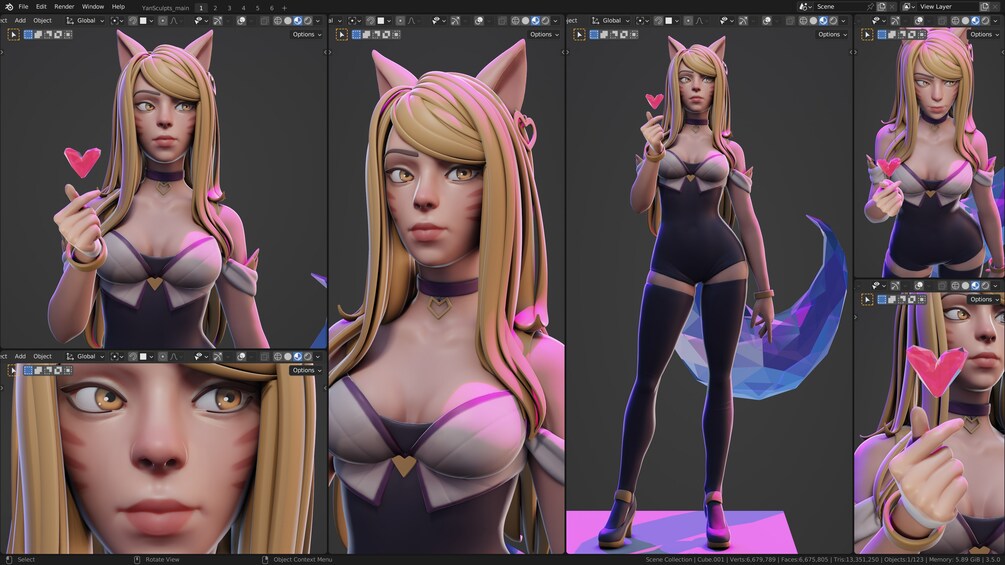Click the Select Box tool in the top-left bust viewport

(13, 35)
